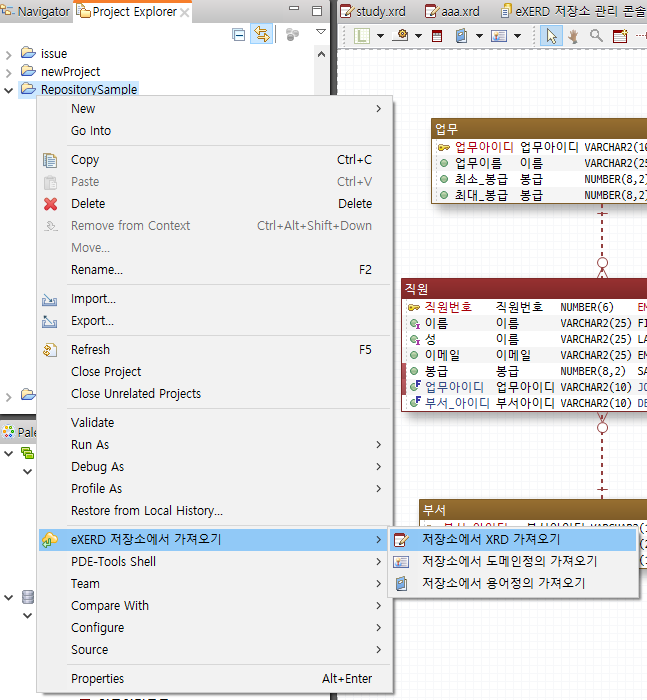The image size is (647, 700).
Task: Expand the issue project folder
Action: pos(8,54)
